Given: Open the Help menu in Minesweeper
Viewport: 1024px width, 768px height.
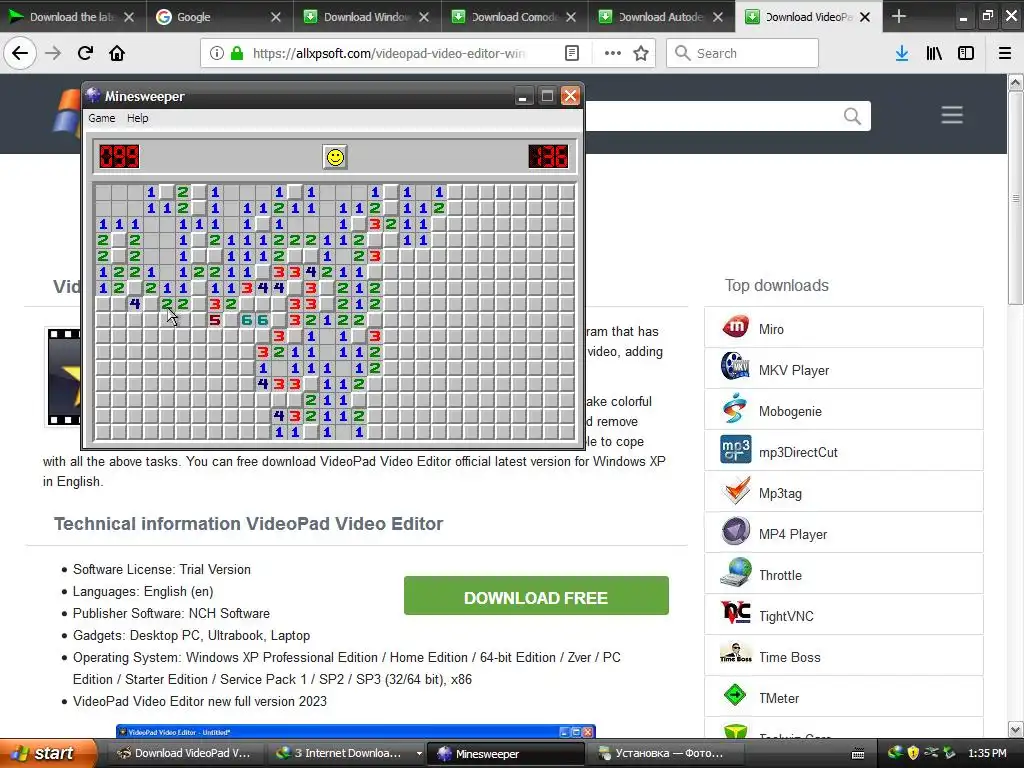Looking at the screenshot, I should (137, 118).
